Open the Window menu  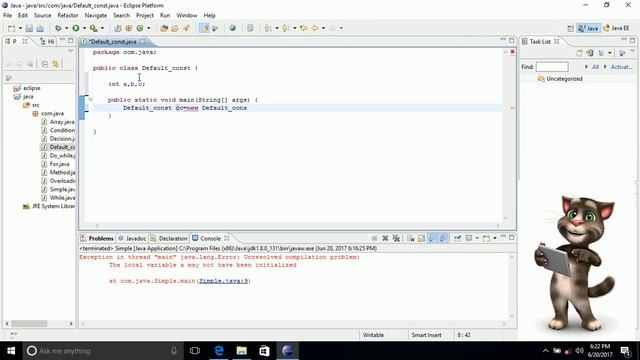tap(187, 16)
